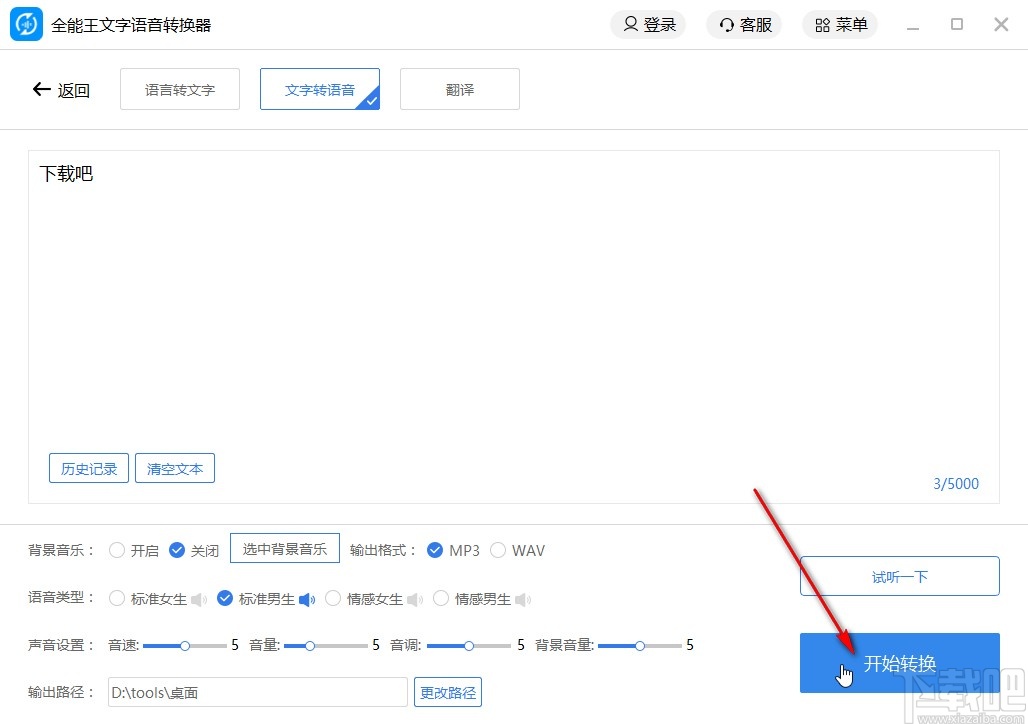Preview audio with 试听一下 button
1028x724 pixels.
pyautogui.click(x=899, y=576)
